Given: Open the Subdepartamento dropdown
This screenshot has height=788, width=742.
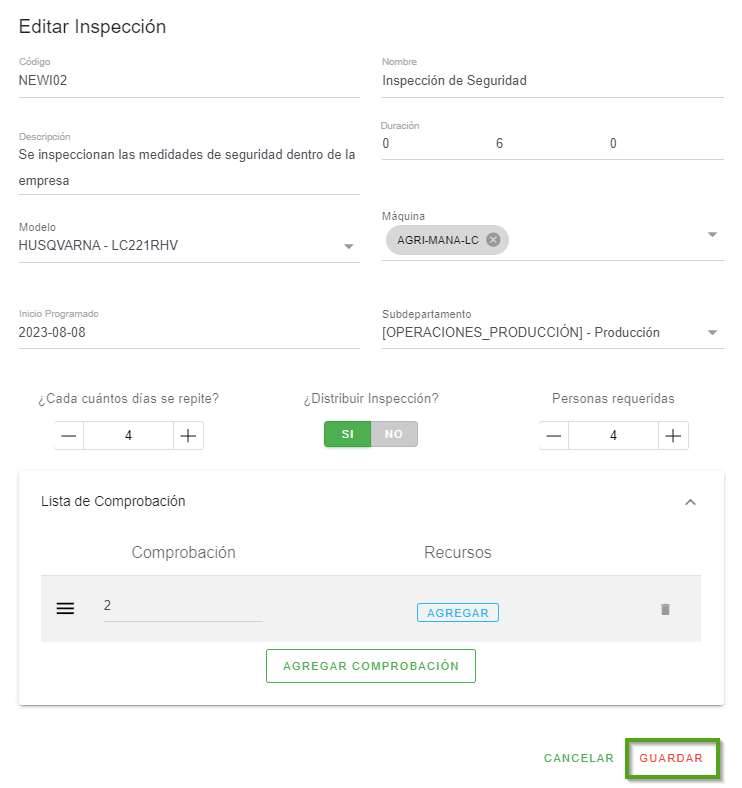Looking at the screenshot, I should [712, 333].
